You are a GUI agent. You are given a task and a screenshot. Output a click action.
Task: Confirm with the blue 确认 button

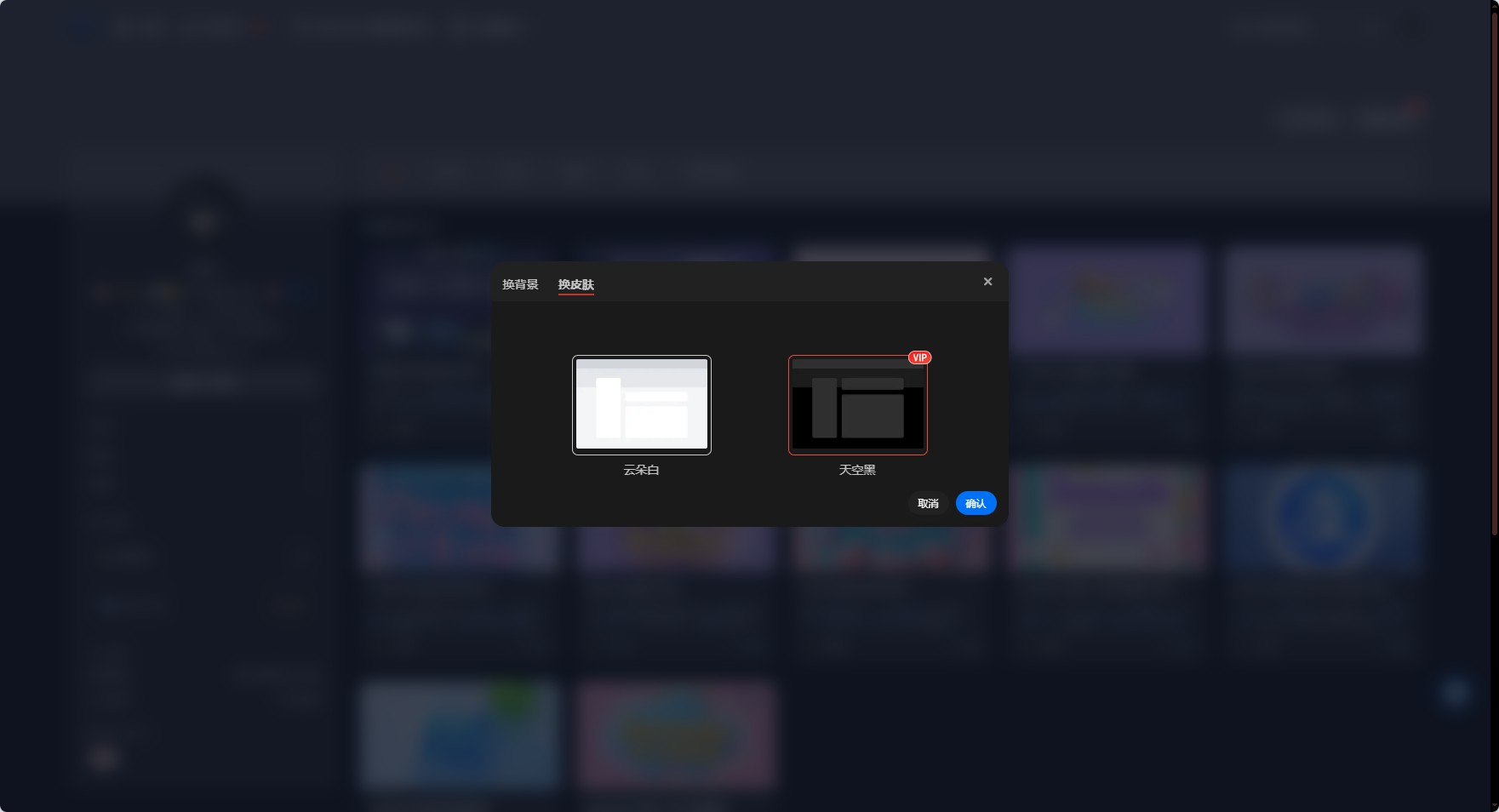975,504
